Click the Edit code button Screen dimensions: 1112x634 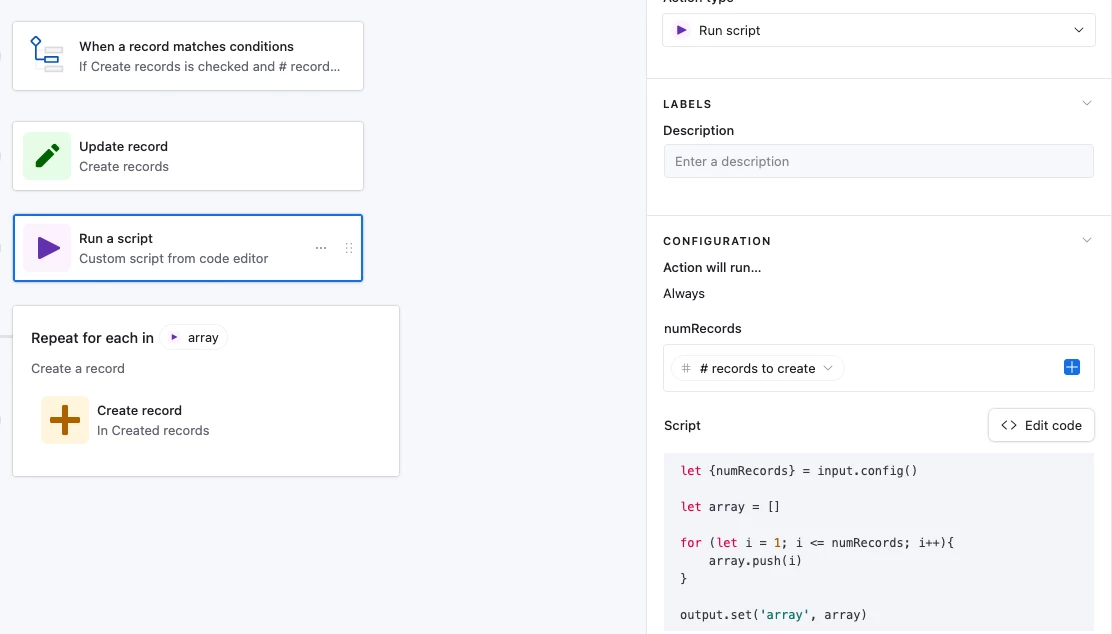[x=1041, y=425]
